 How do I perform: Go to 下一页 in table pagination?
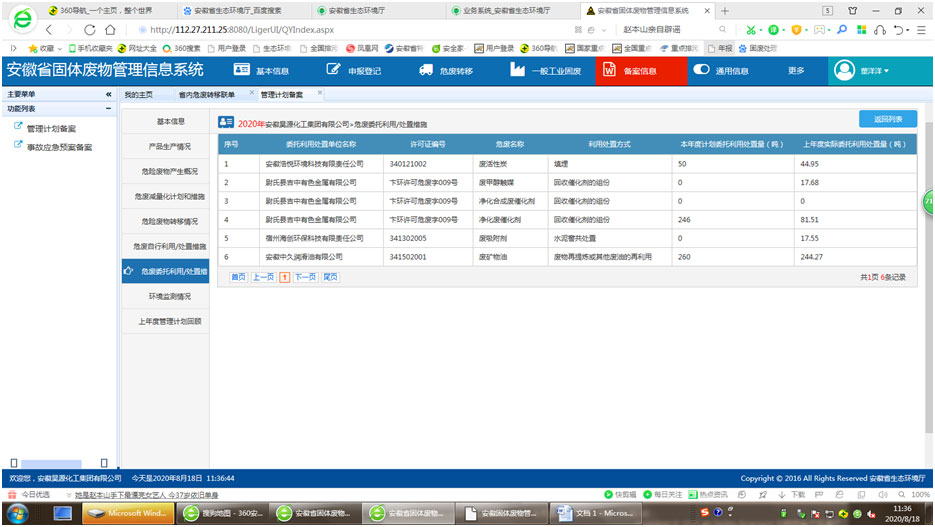coord(305,277)
